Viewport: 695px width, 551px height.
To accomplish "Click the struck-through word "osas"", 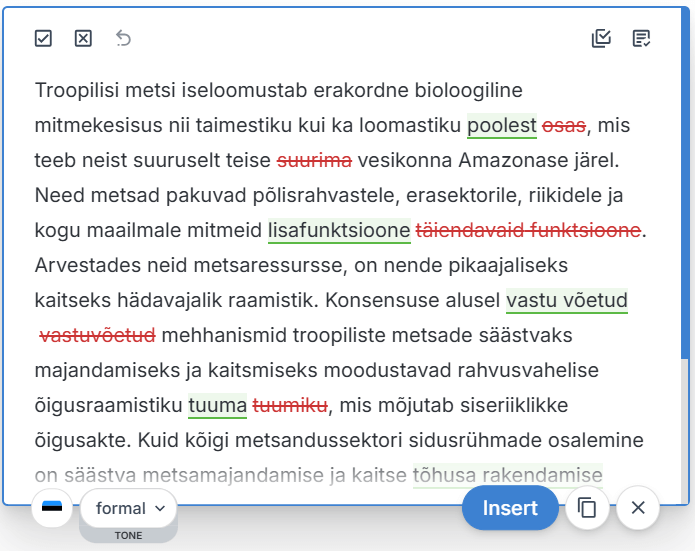I will coord(564,126).
